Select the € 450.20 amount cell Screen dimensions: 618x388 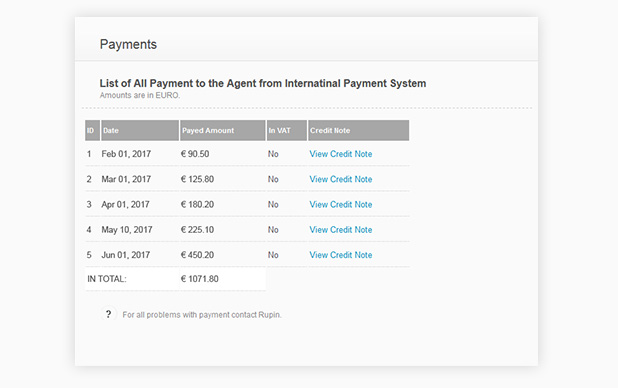click(x=197, y=255)
